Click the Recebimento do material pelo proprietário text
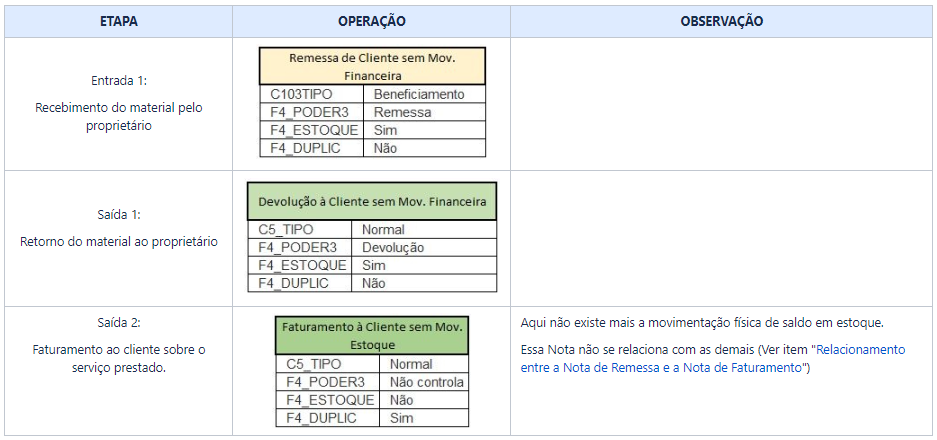The width and height of the screenshot is (937, 440). [118, 117]
